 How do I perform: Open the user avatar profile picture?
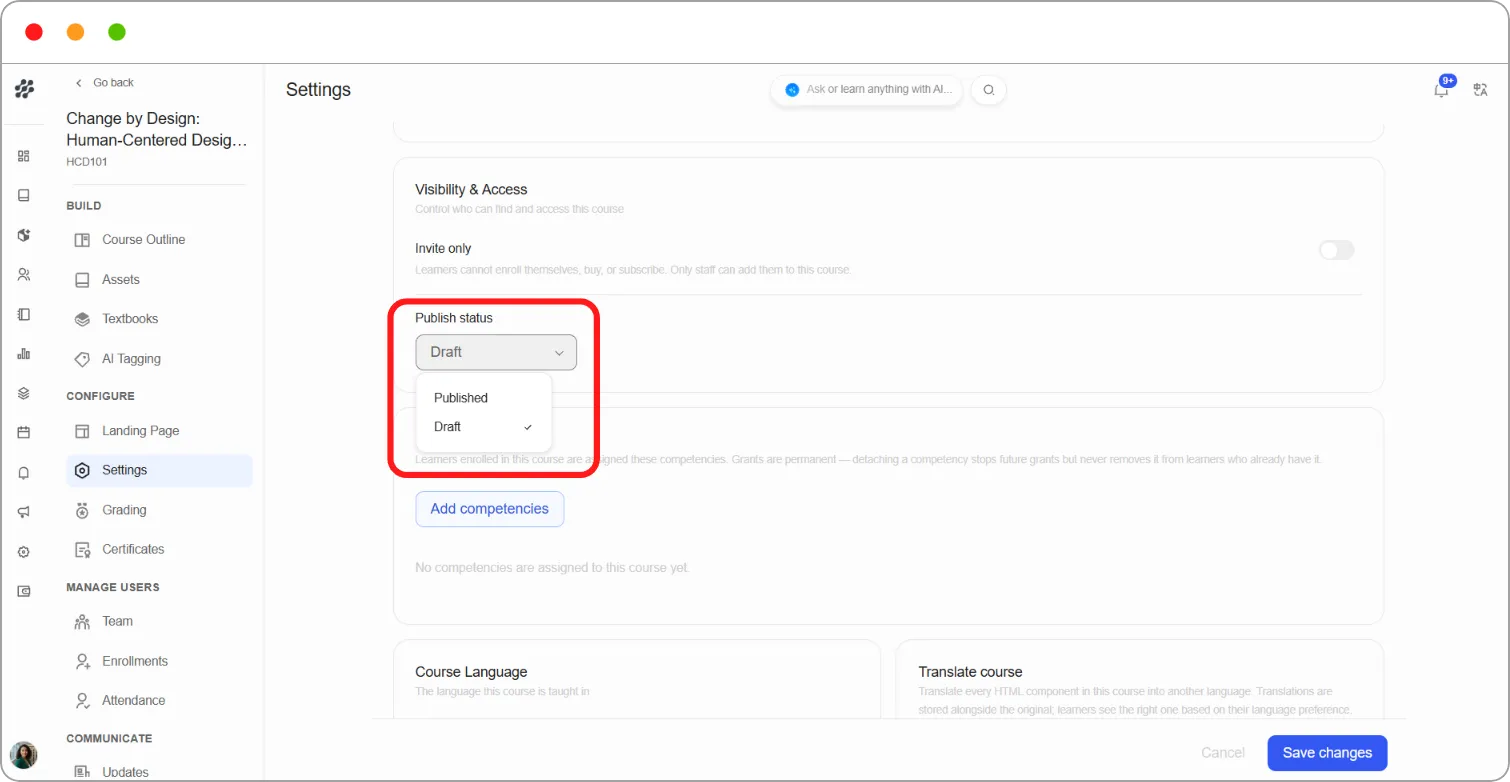[23, 754]
